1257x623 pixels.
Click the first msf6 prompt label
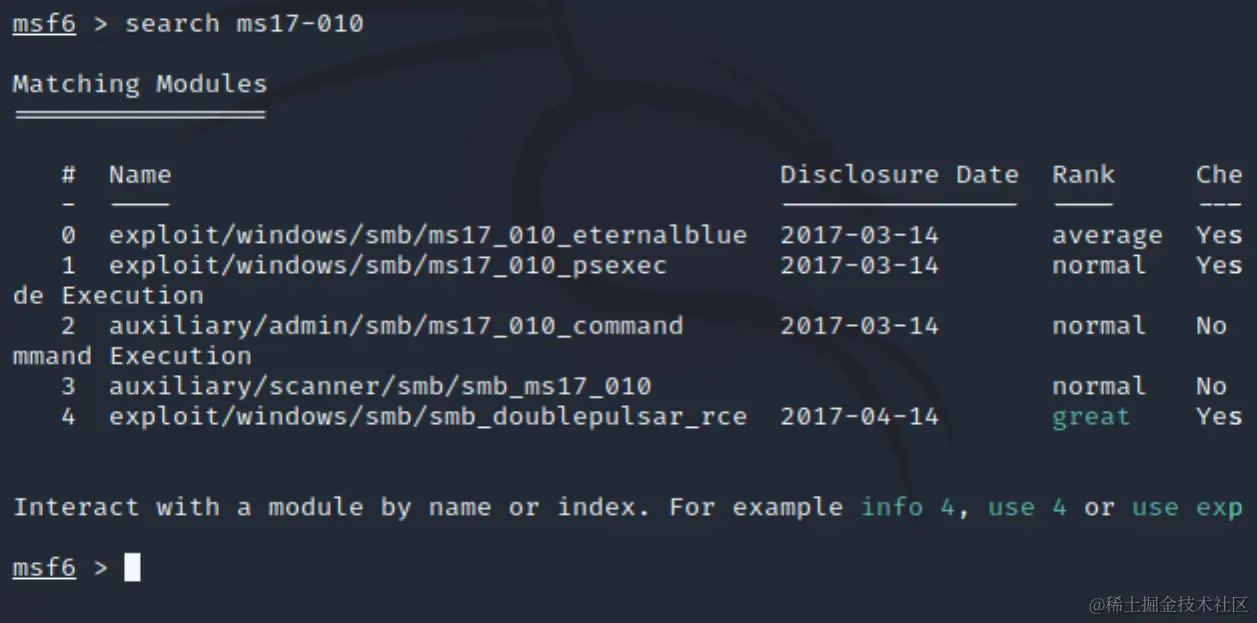click(x=43, y=23)
